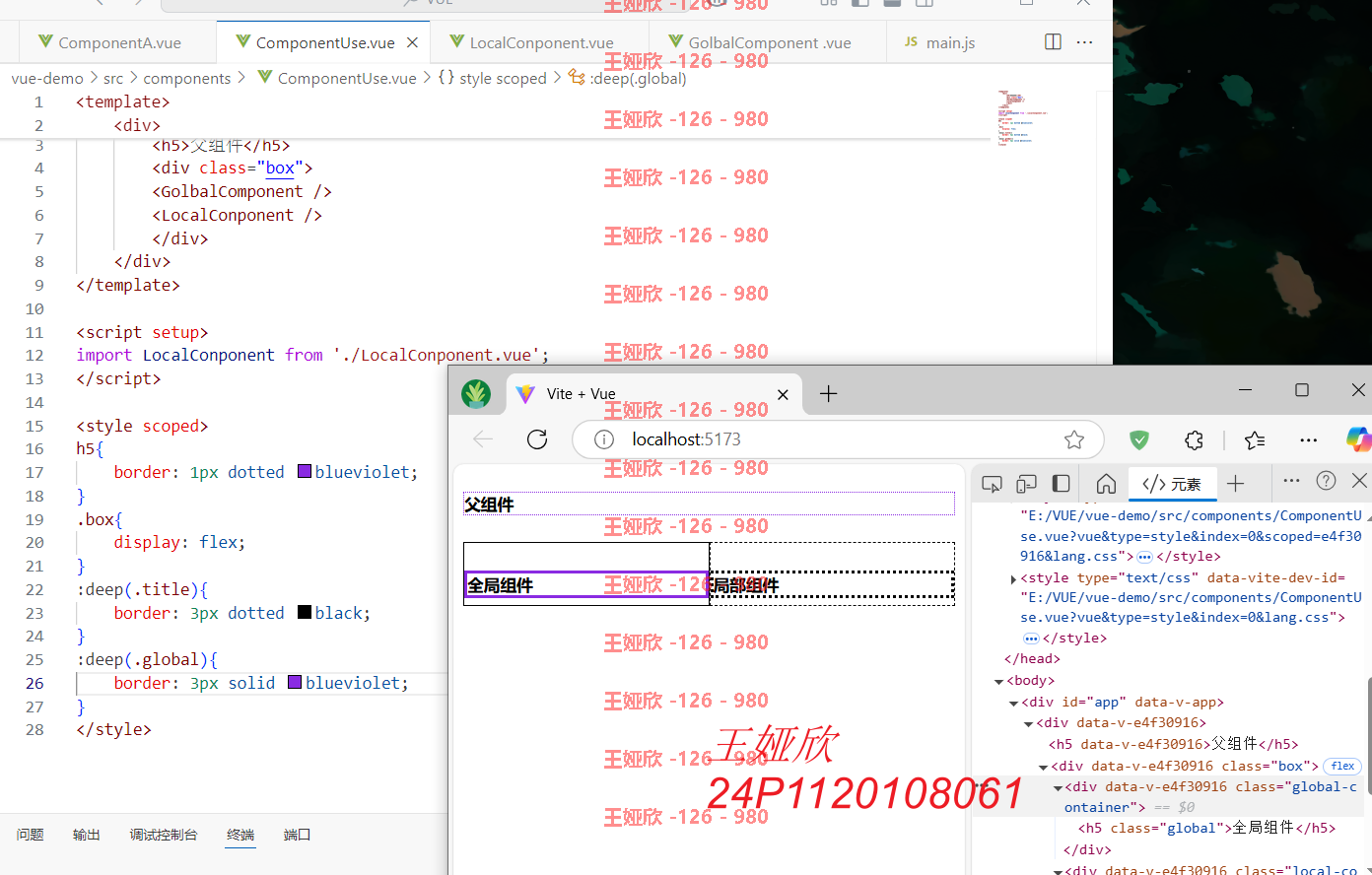Screen dimensions: 1372x875
Task: Click the localhost:5173 address bar
Action: pos(838,439)
